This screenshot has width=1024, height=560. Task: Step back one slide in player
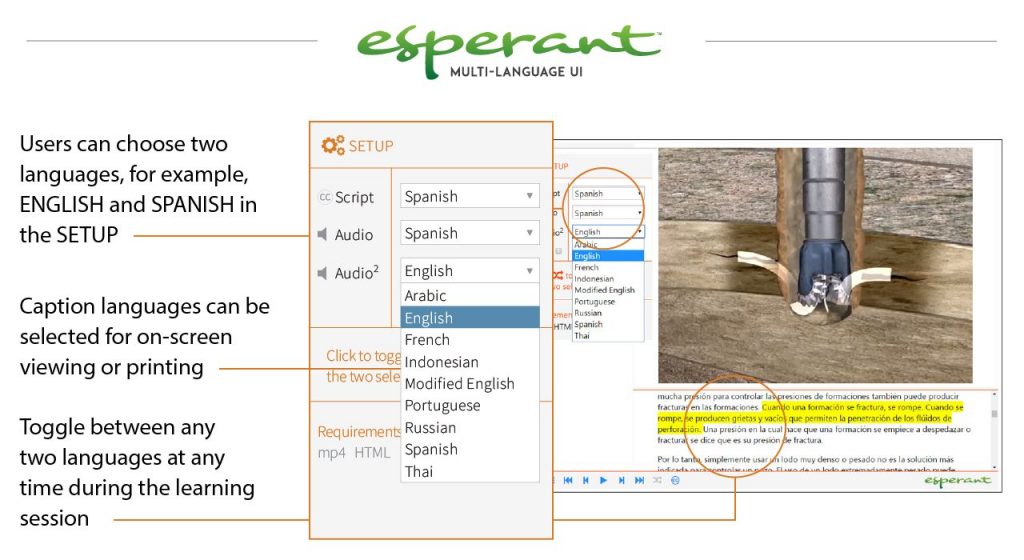586,480
